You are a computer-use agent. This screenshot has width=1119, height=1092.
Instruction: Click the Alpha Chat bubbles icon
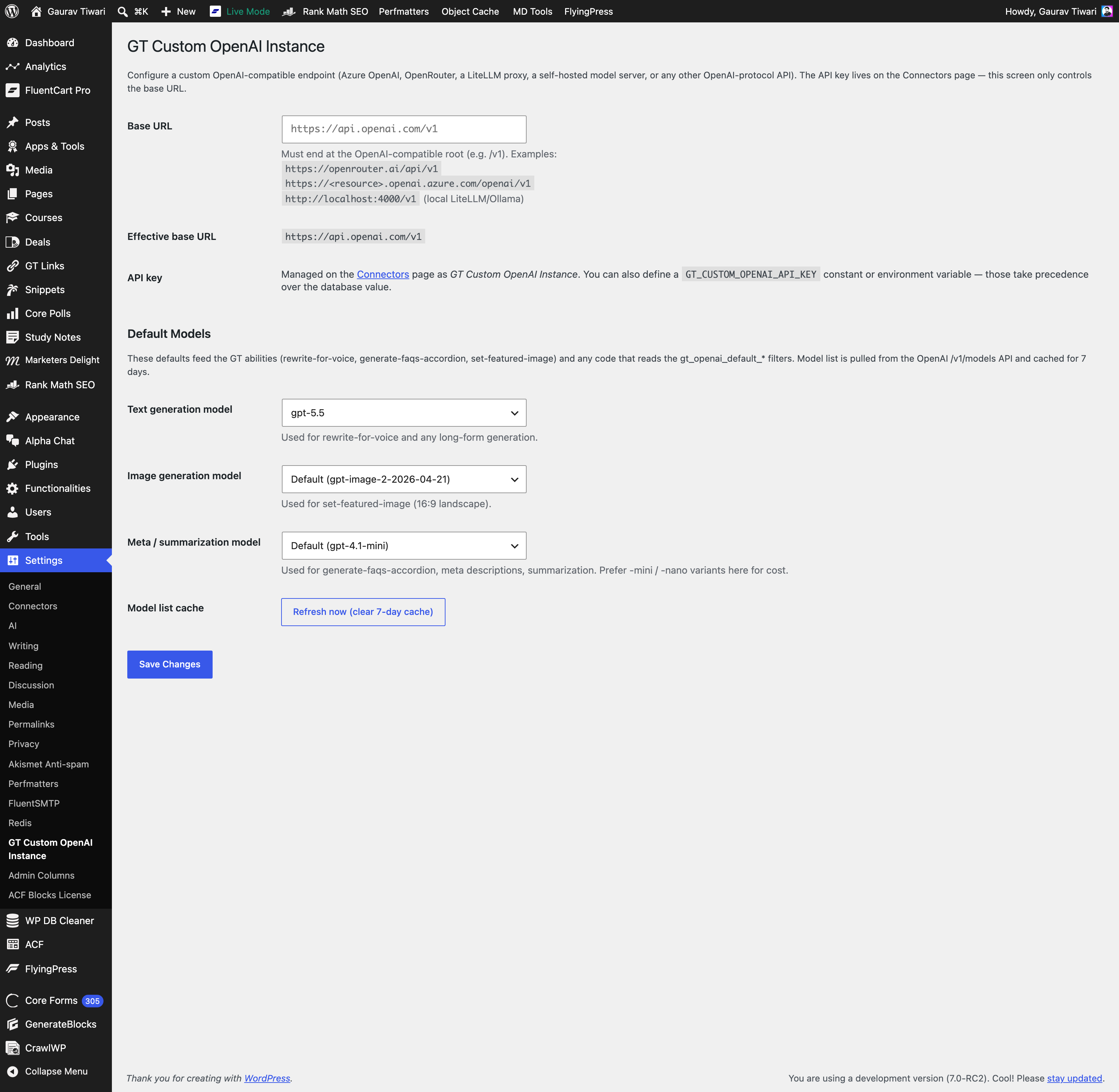13,440
